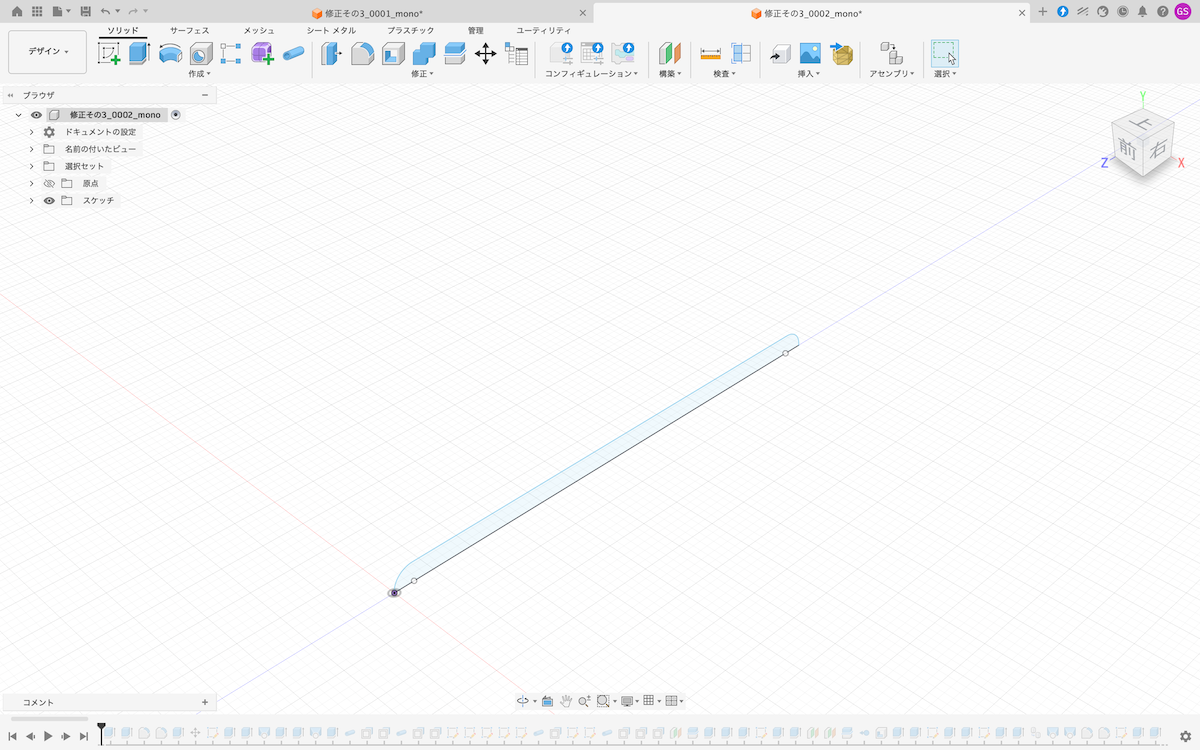Open the アセンブリ dropdown menu
1200x750 pixels.
pyautogui.click(x=892, y=74)
